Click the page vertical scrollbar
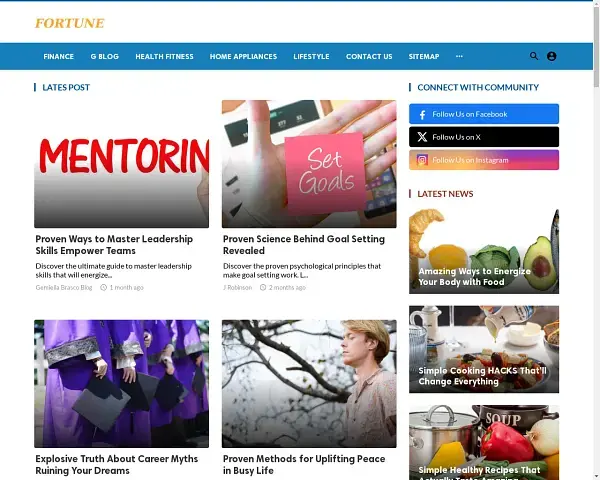Image resolution: width=600 pixels, height=480 pixels. (x=596, y=240)
